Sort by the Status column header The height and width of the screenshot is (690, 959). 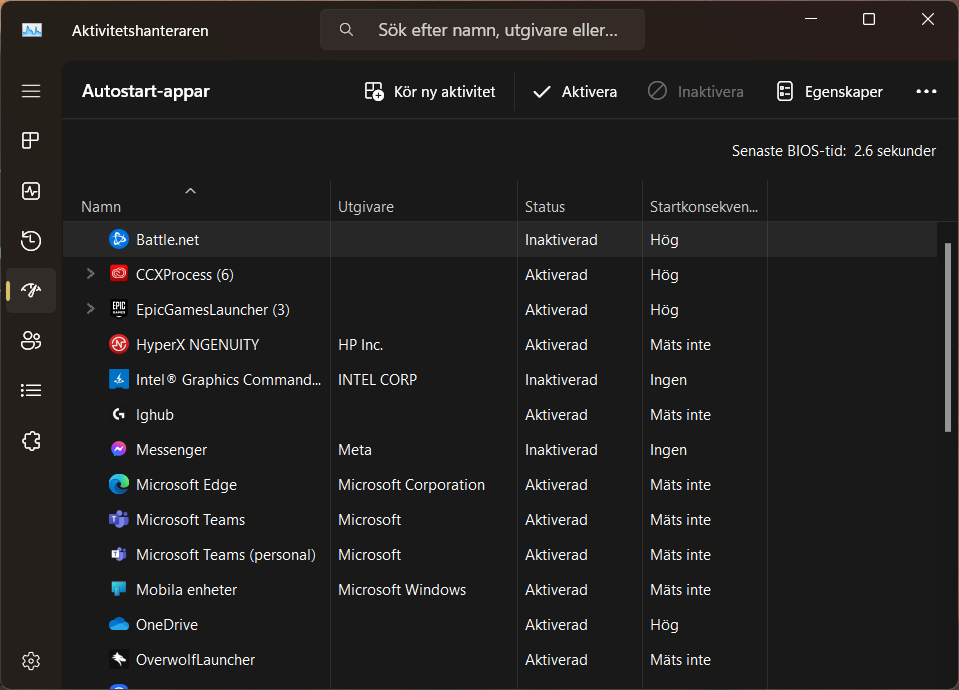click(x=545, y=207)
